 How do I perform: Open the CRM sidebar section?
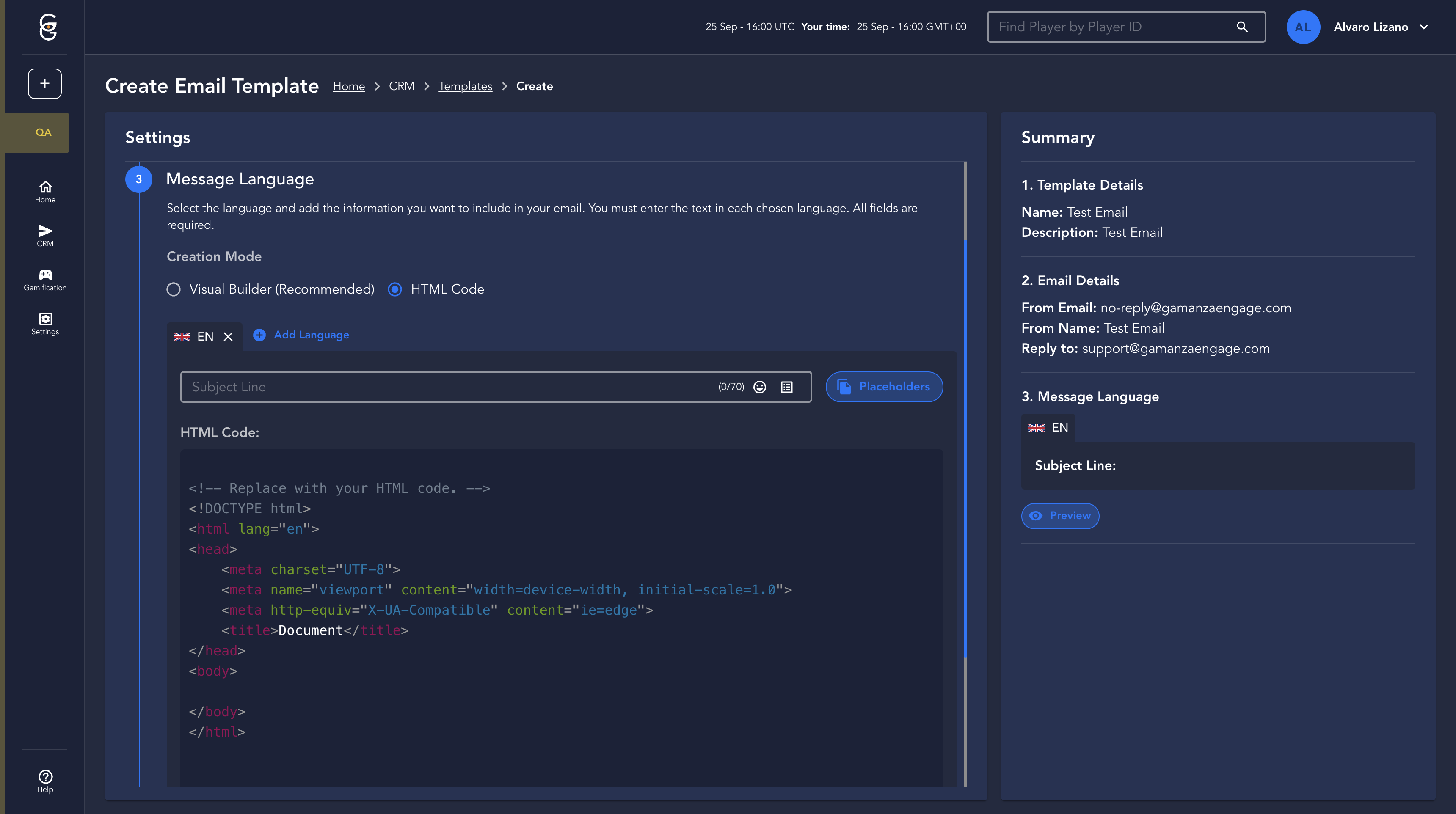[x=45, y=236]
